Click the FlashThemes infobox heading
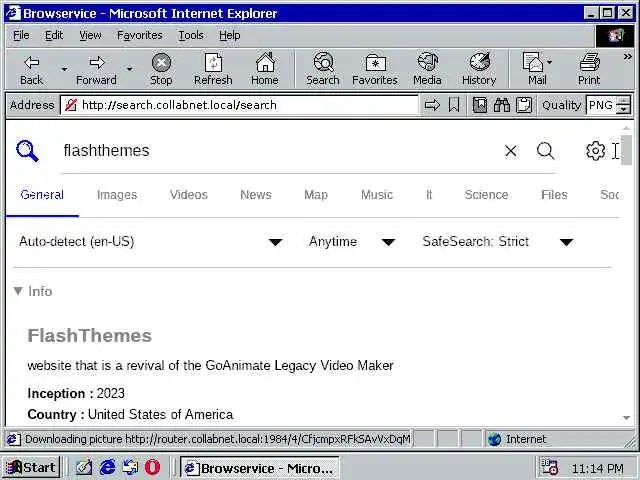This screenshot has width=640, height=480. pyautogui.click(x=89, y=336)
